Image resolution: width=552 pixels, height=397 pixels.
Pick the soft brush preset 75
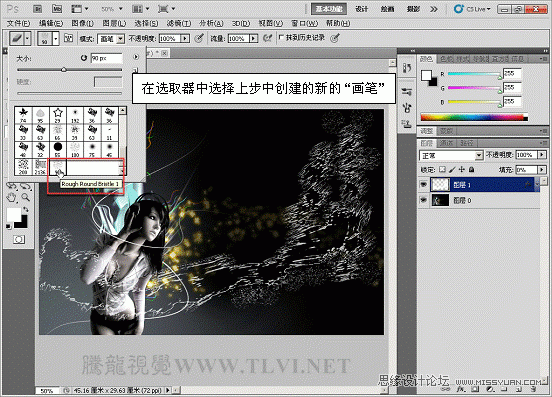pyautogui.click(x=92, y=149)
